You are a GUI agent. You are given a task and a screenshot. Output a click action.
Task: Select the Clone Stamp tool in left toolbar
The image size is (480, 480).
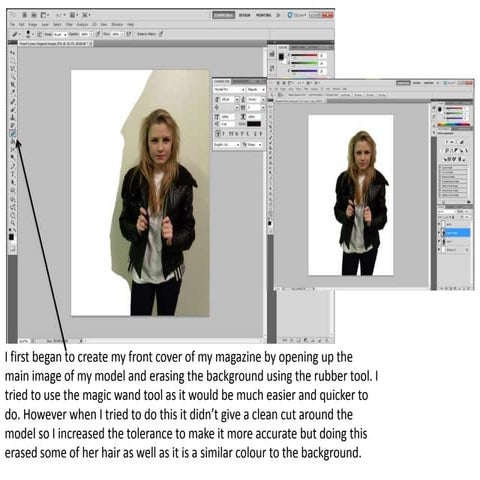(12, 117)
